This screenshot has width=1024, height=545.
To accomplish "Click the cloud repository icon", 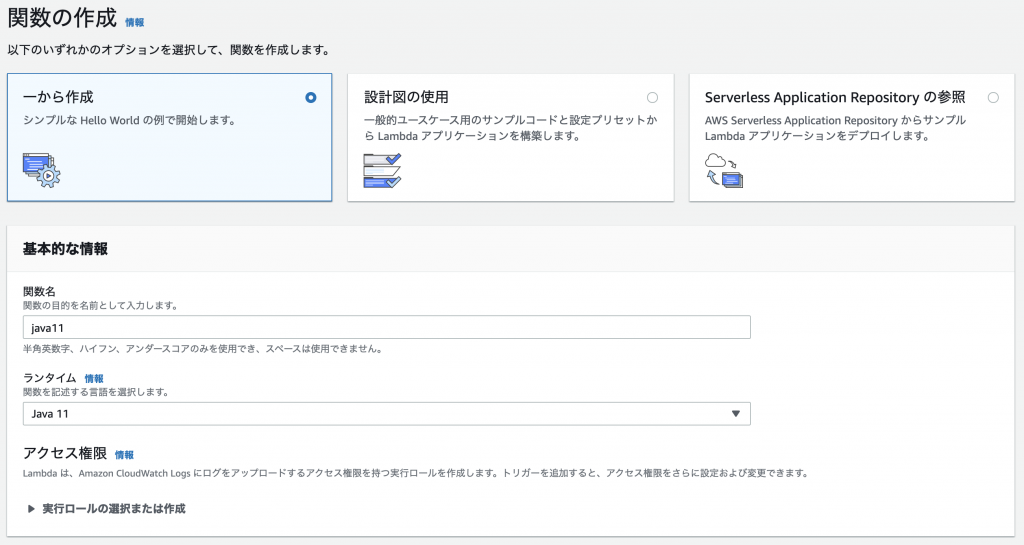I will [x=724, y=170].
